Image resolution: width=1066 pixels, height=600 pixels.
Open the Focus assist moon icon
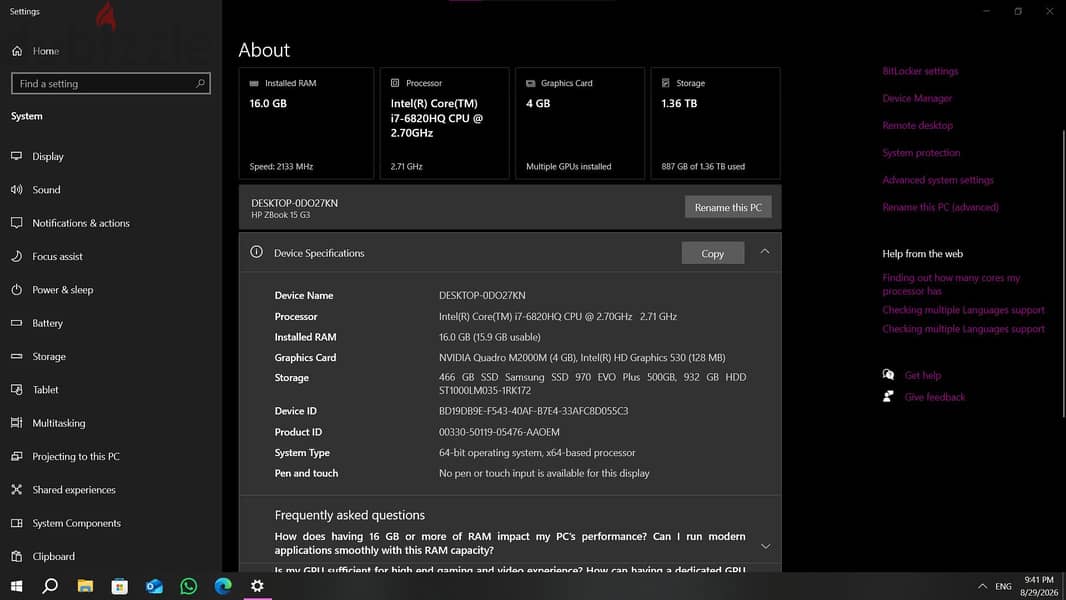click(17, 256)
